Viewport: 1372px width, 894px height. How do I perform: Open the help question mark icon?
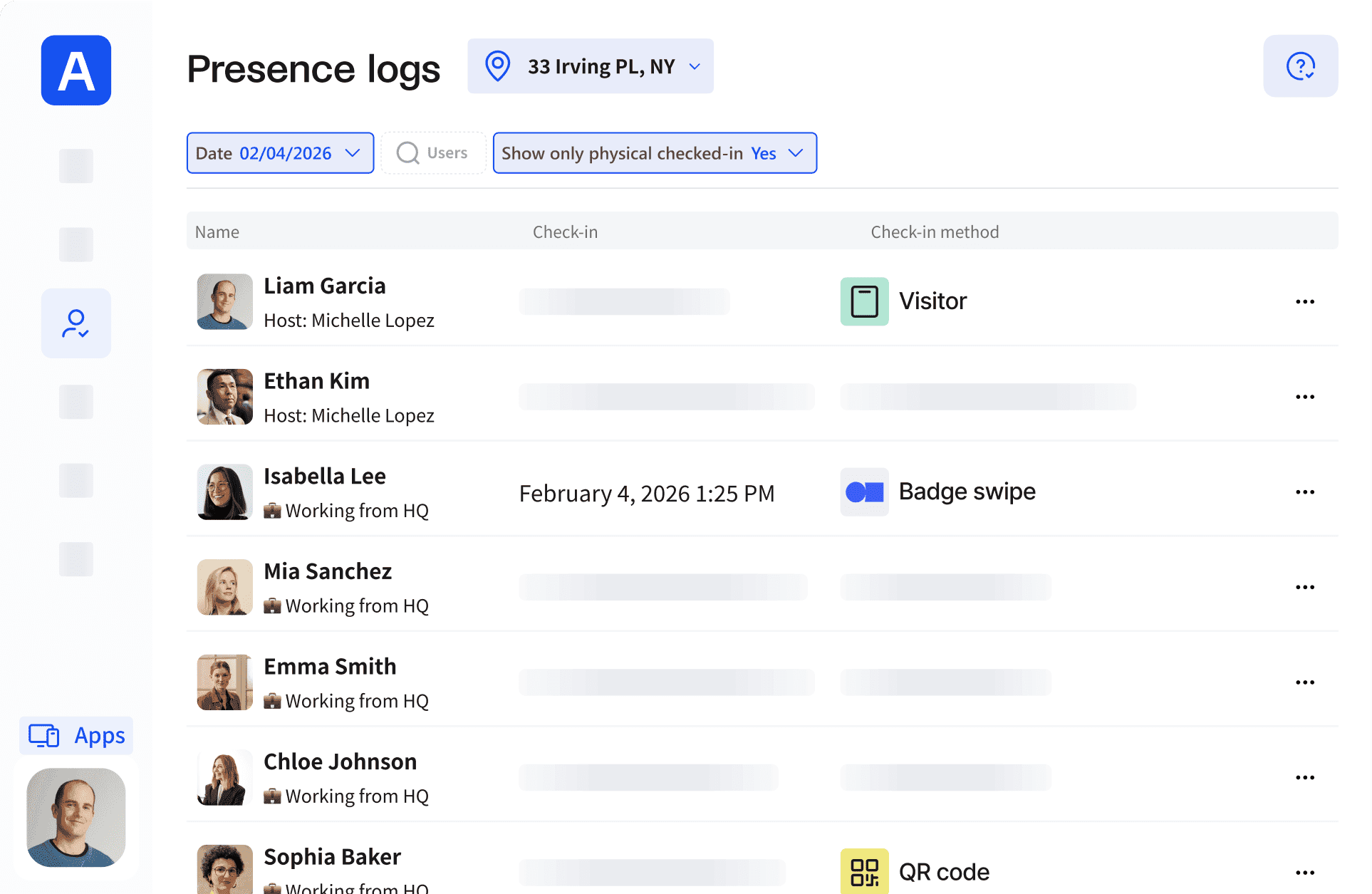tap(1301, 66)
